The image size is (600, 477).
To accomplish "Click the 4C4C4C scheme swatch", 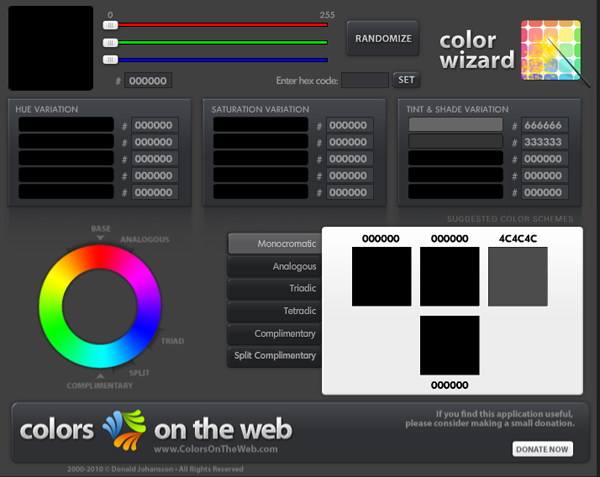I will [x=518, y=277].
